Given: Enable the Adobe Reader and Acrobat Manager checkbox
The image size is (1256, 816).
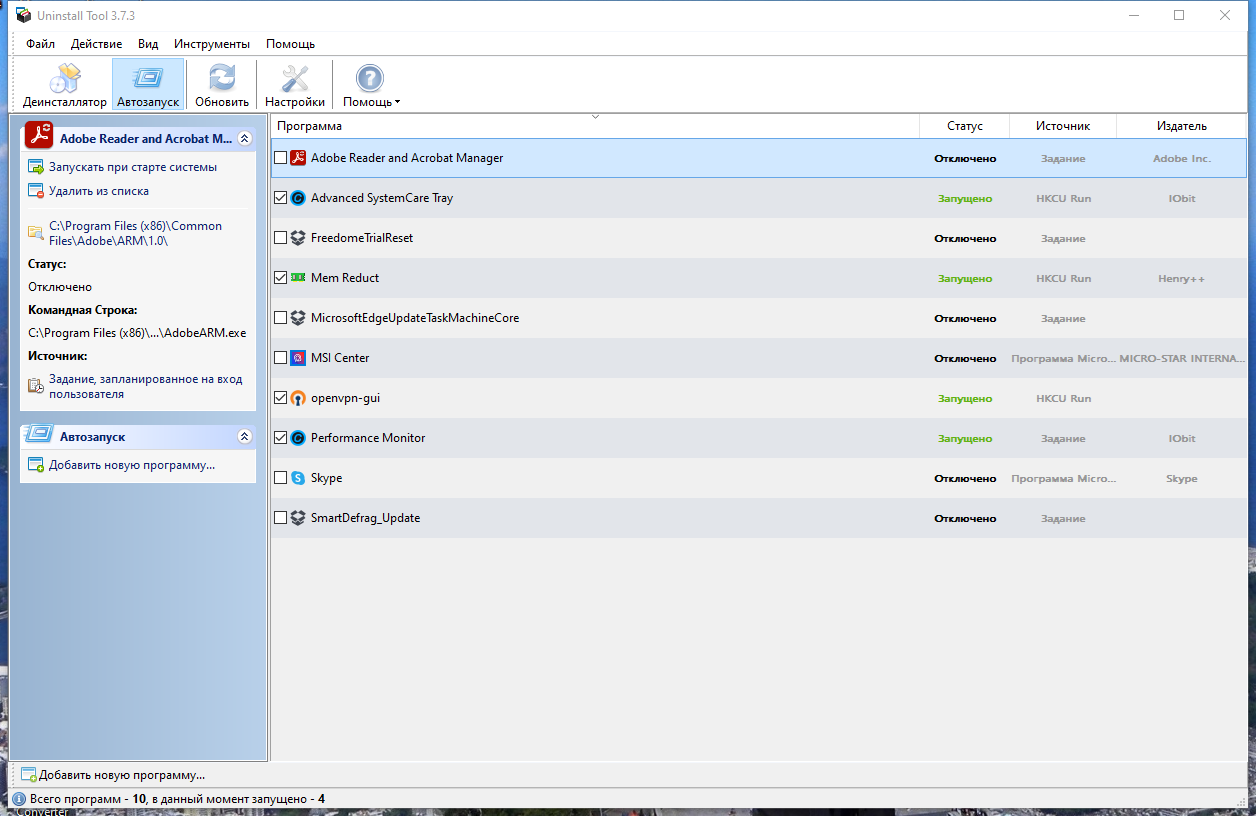Looking at the screenshot, I should [280, 158].
